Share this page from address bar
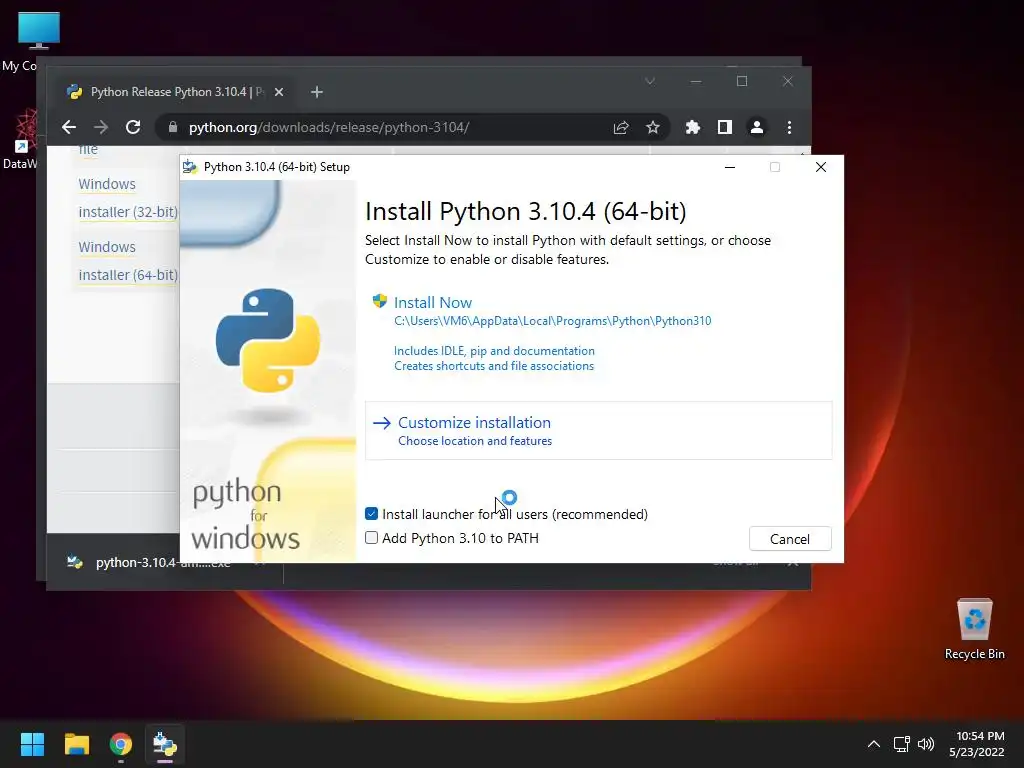 point(621,127)
